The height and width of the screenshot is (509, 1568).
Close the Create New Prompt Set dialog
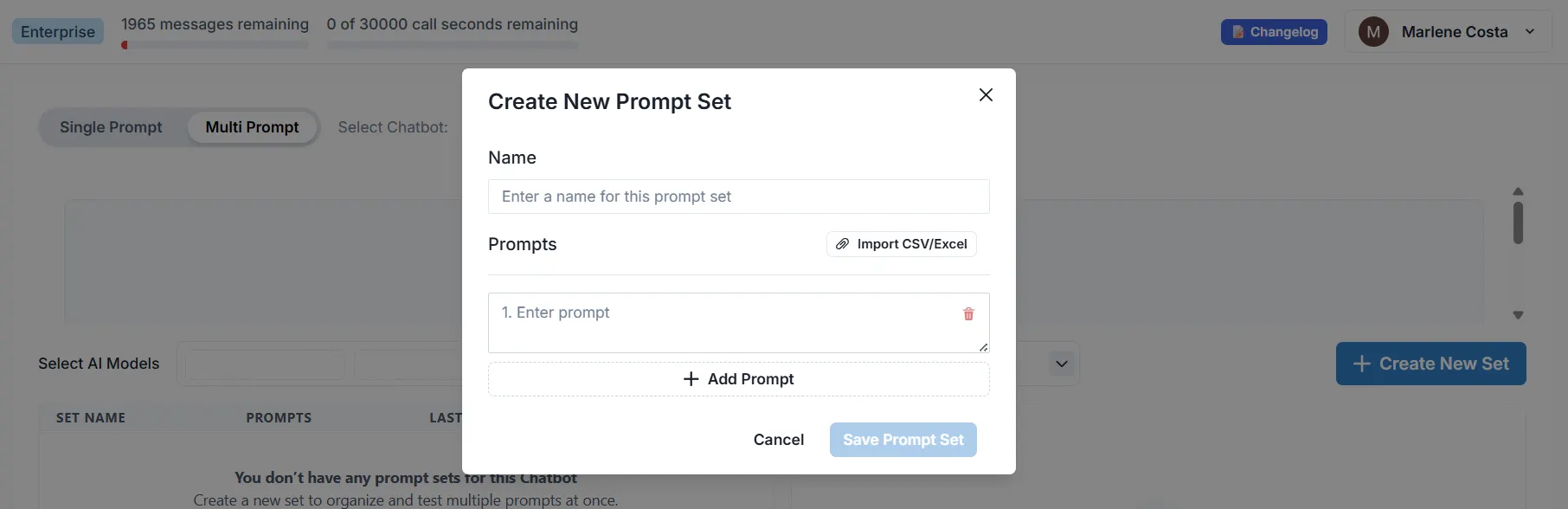[986, 95]
